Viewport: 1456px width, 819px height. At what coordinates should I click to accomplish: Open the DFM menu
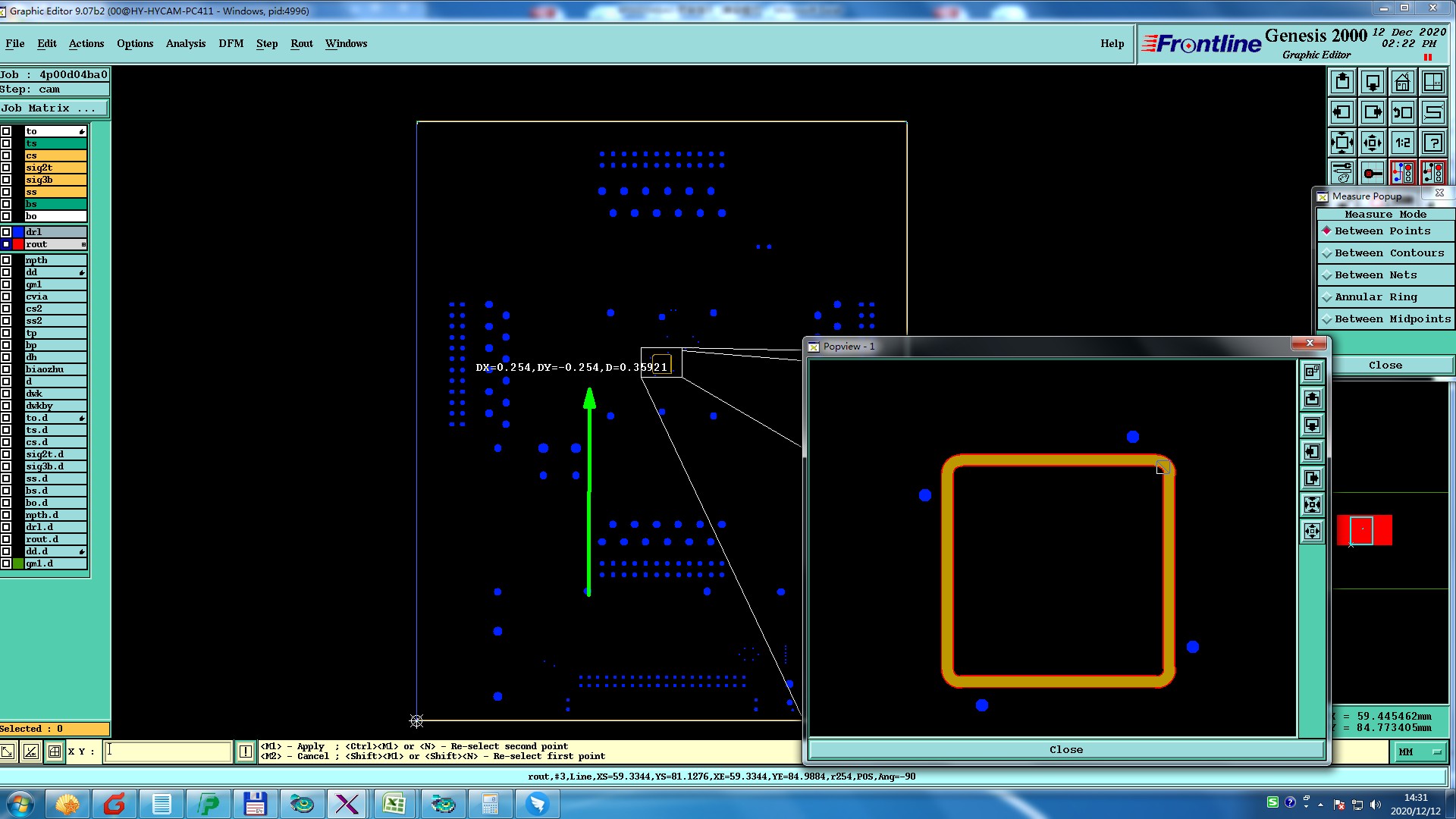(x=231, y=43)
